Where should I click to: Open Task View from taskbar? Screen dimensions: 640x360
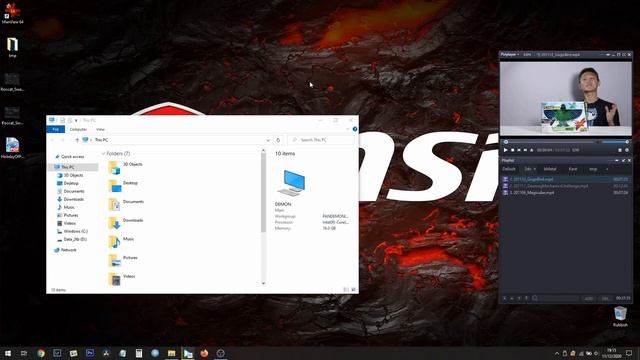pos(24,353)
